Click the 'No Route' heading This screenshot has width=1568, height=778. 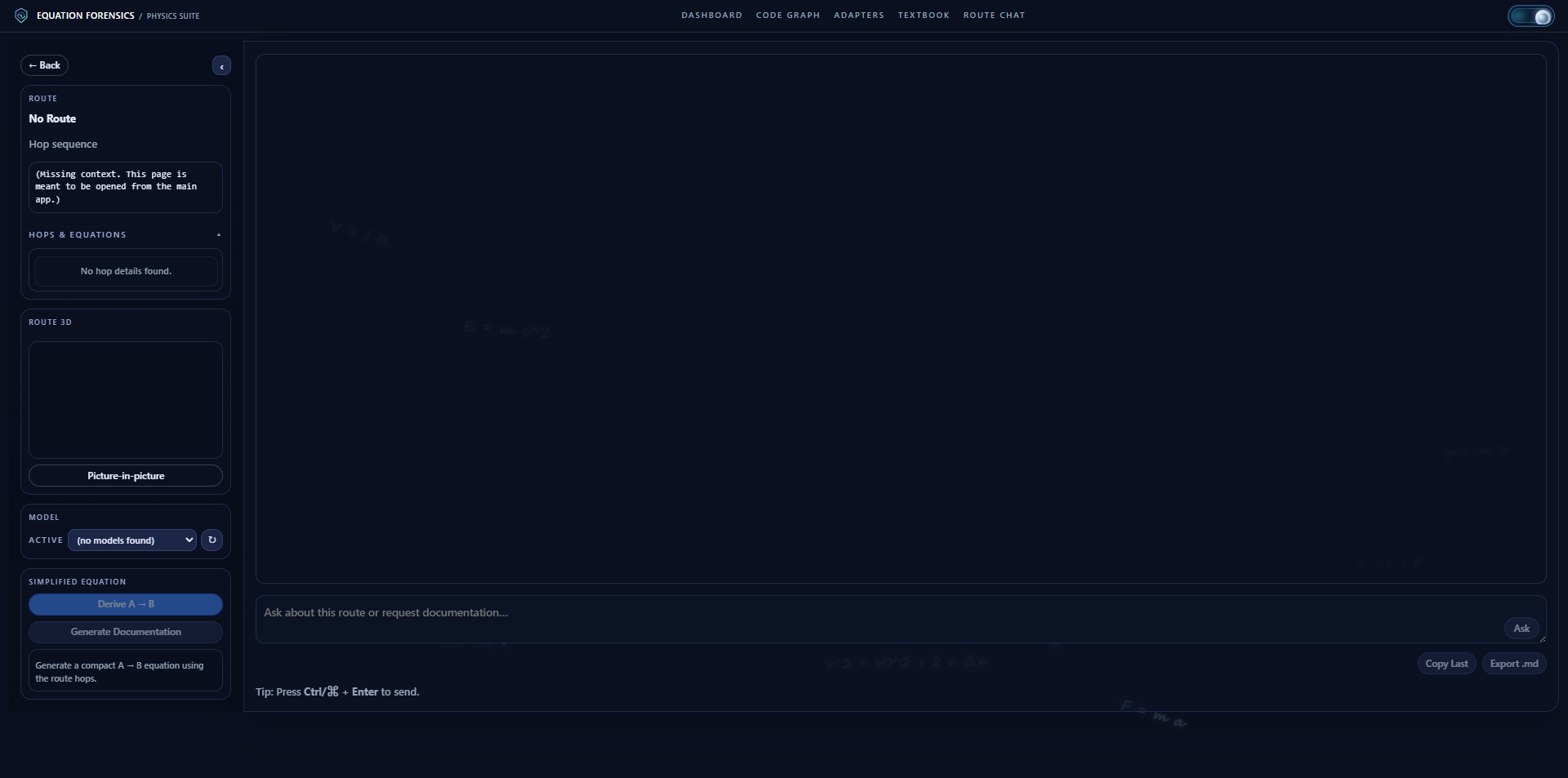point(52,118)
